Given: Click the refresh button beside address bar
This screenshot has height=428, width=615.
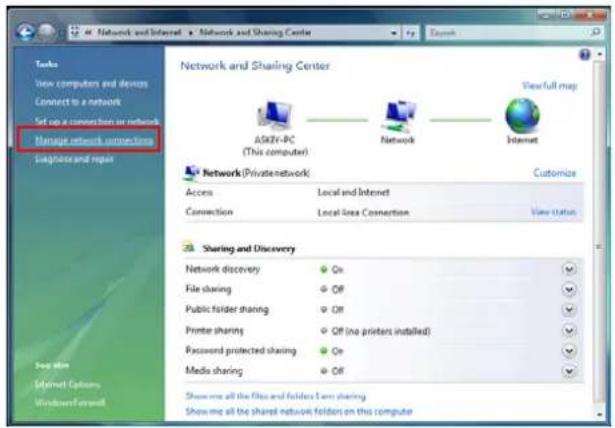Looking at the screenshot, I should click(410, 33).
